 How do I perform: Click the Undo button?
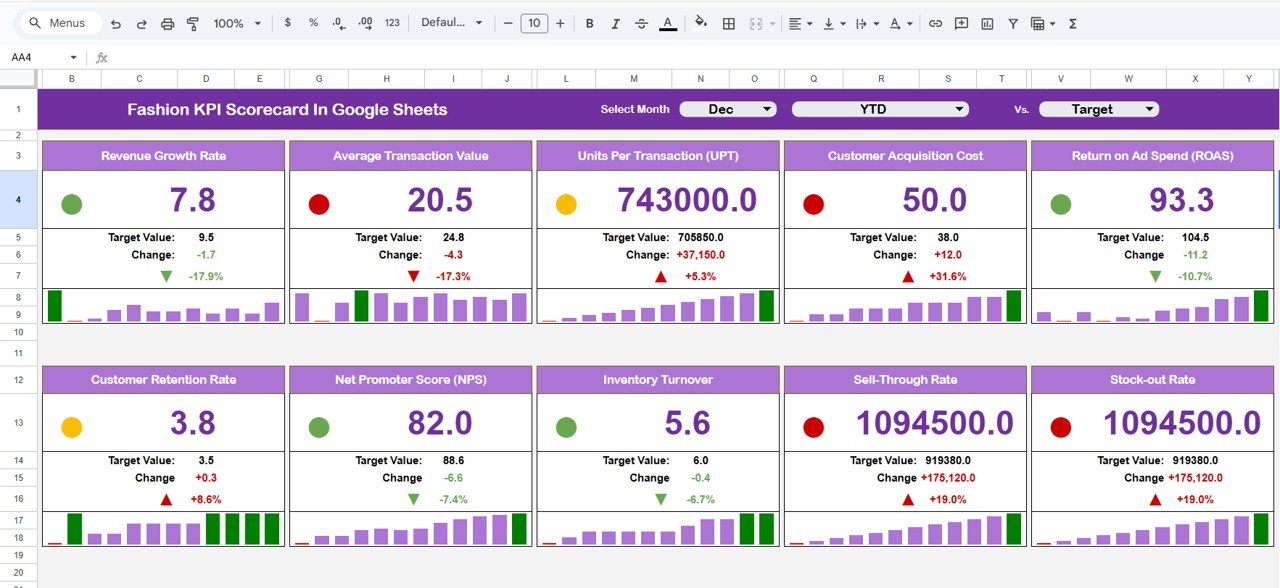tap(114, 22)
